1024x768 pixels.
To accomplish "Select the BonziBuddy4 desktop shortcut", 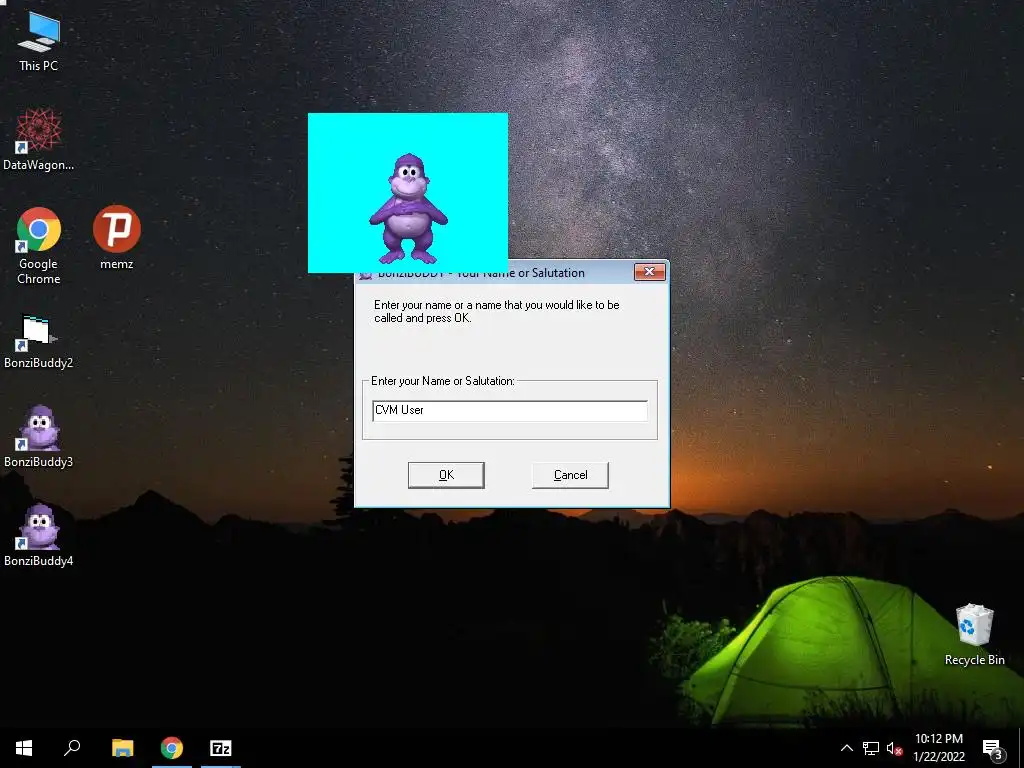I will coord(39,536).
